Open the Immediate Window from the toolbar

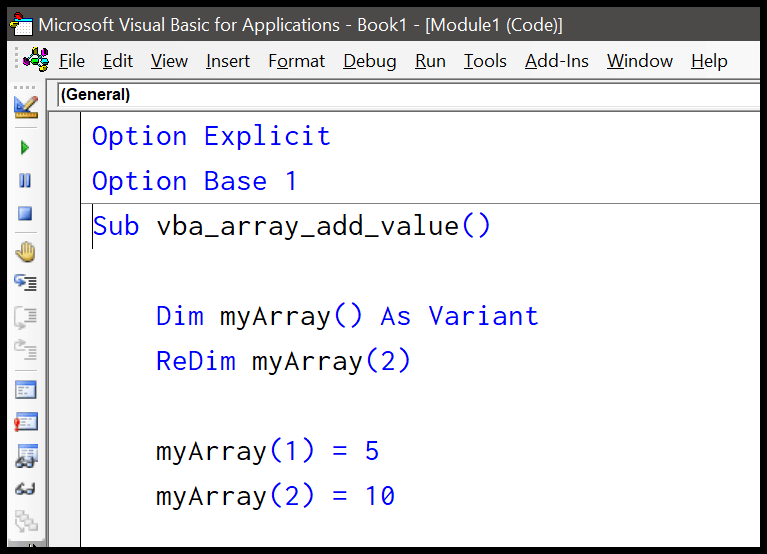pos(25,423)
